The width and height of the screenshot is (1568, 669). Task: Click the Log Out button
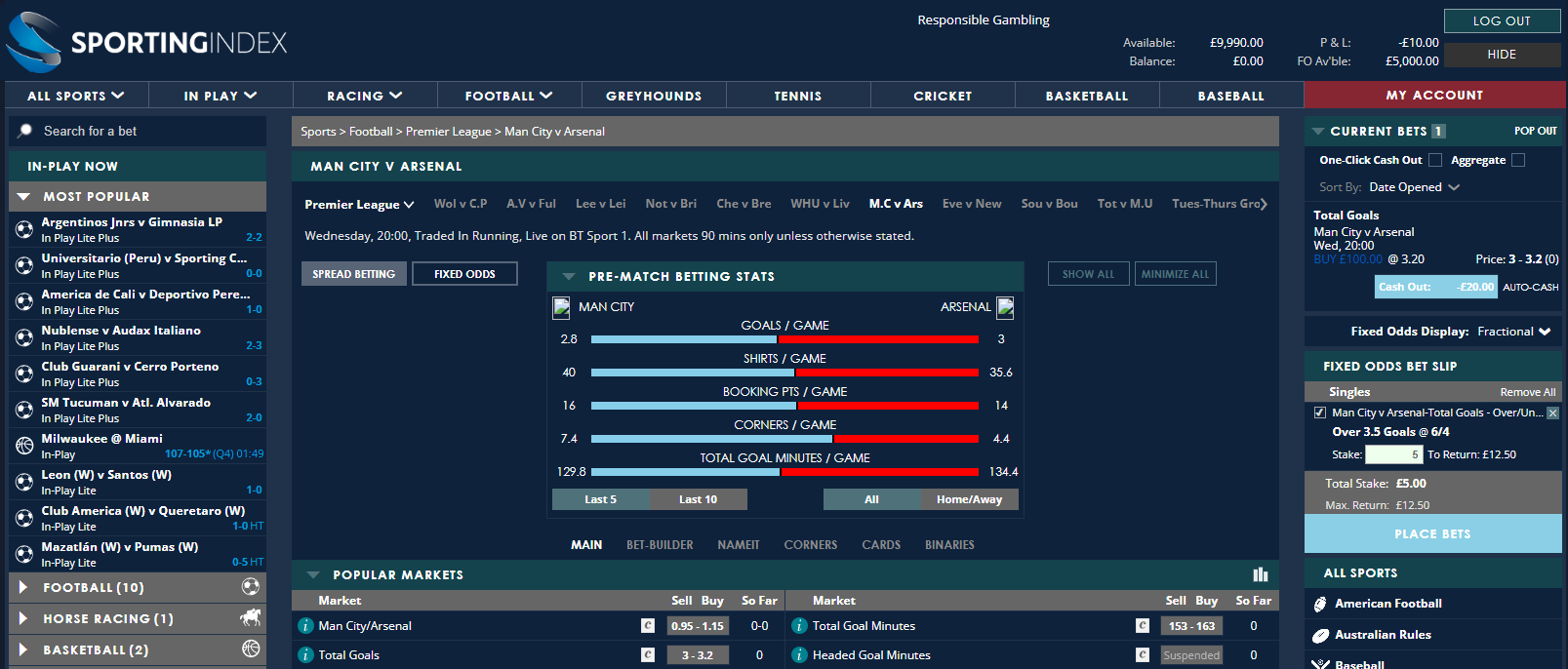(1502, 20)
